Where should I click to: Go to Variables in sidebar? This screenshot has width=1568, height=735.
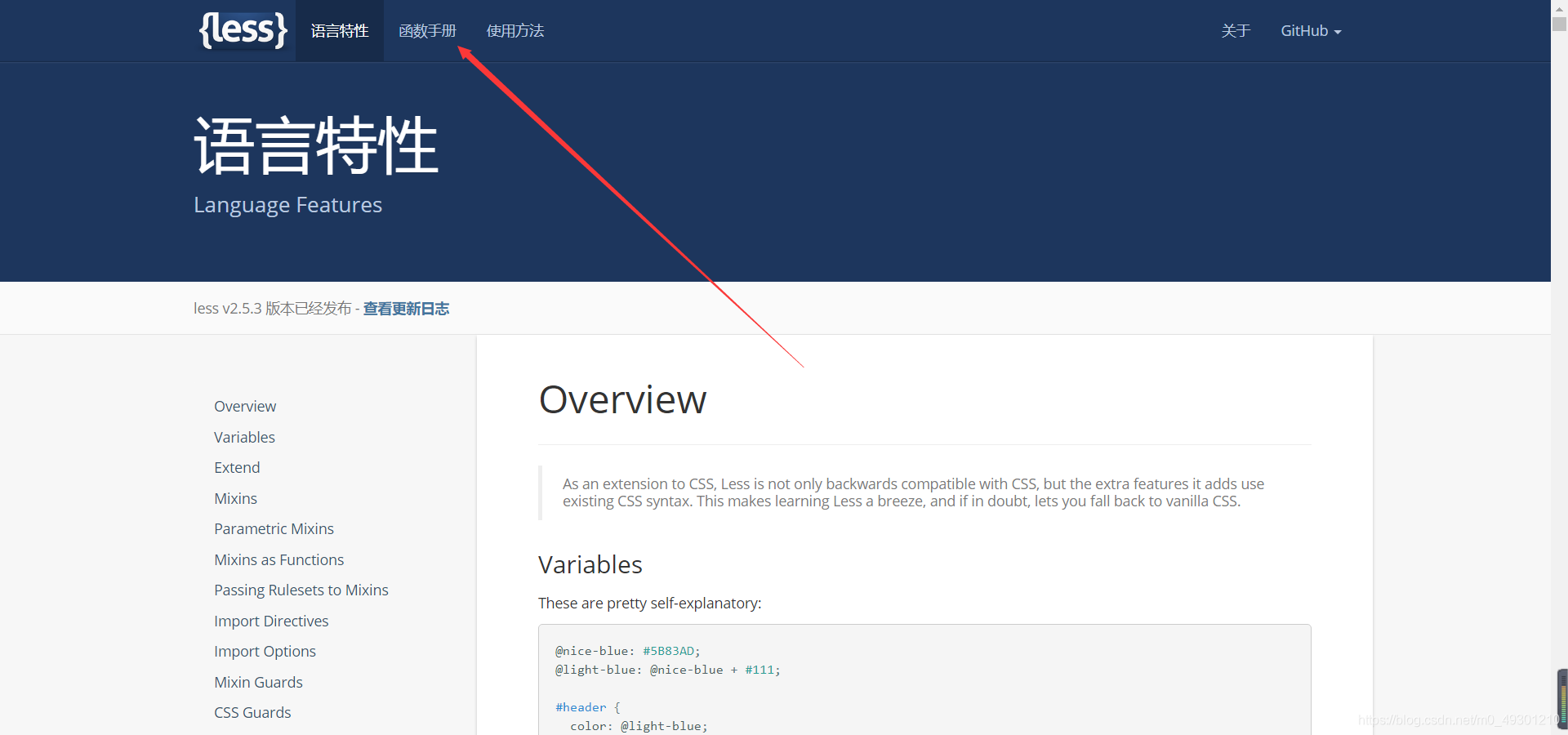(244, 437)
